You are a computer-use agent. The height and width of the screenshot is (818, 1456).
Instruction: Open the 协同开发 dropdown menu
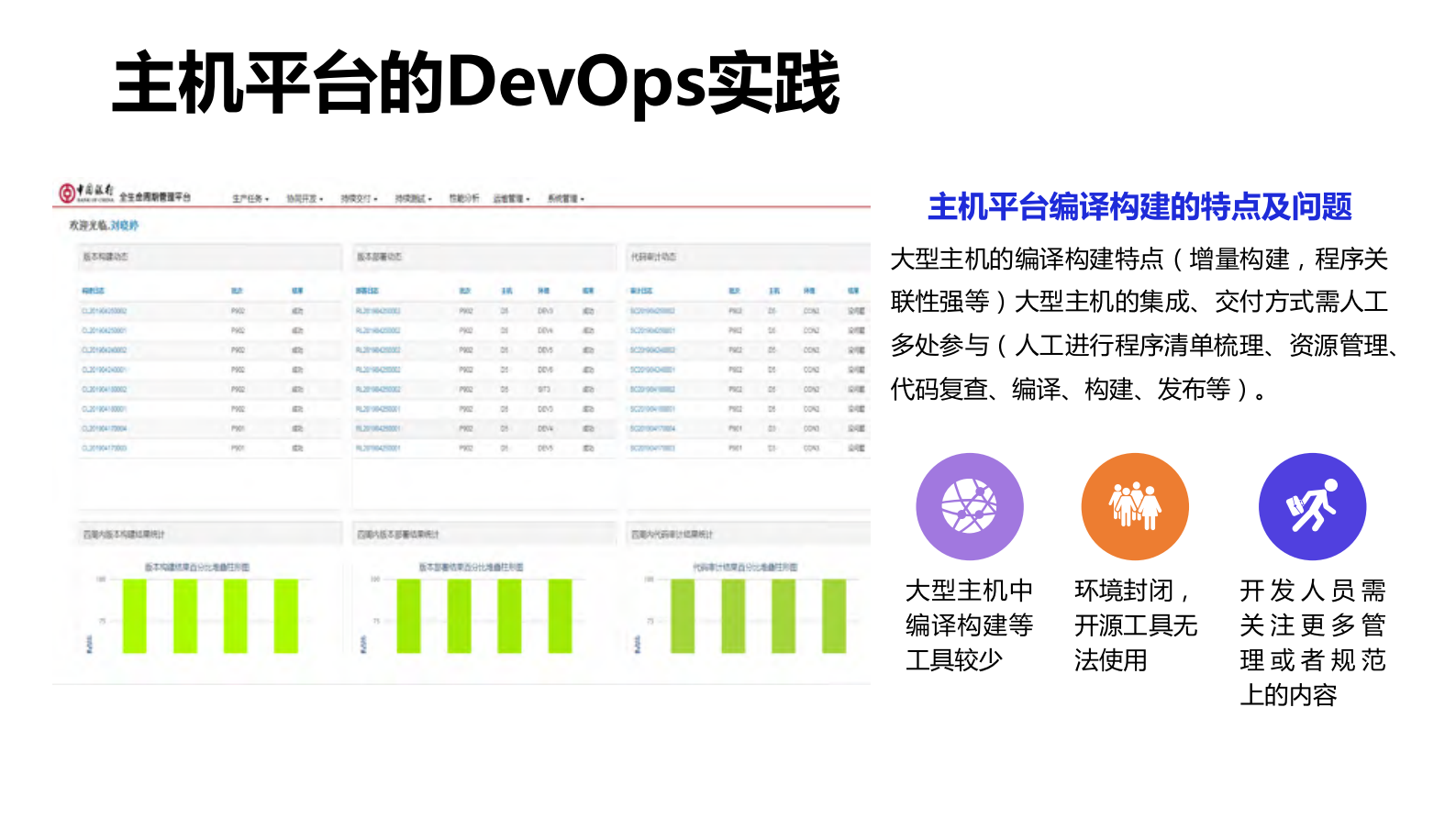[305, 199]
